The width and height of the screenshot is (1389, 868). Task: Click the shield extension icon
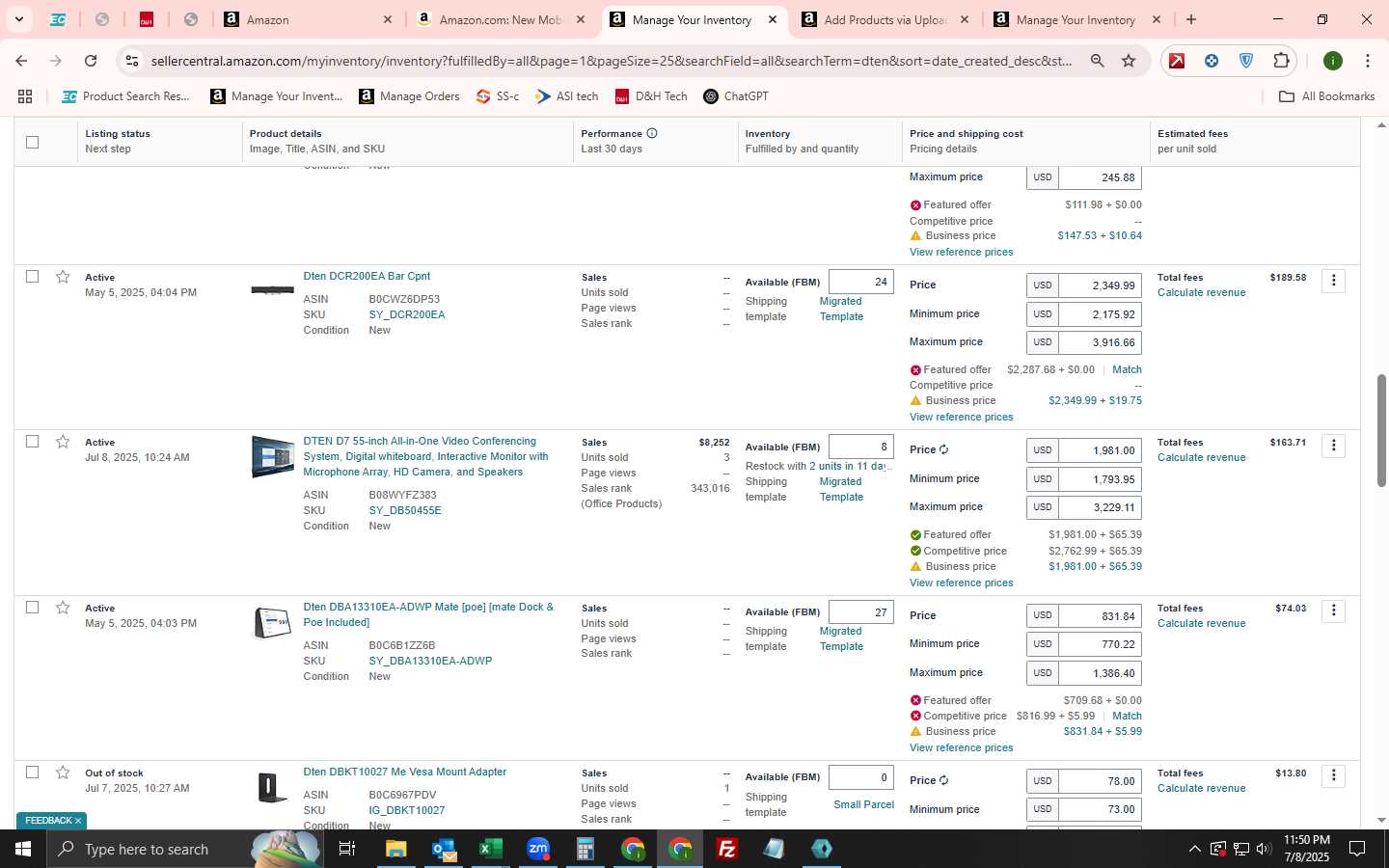(1246, 61)
